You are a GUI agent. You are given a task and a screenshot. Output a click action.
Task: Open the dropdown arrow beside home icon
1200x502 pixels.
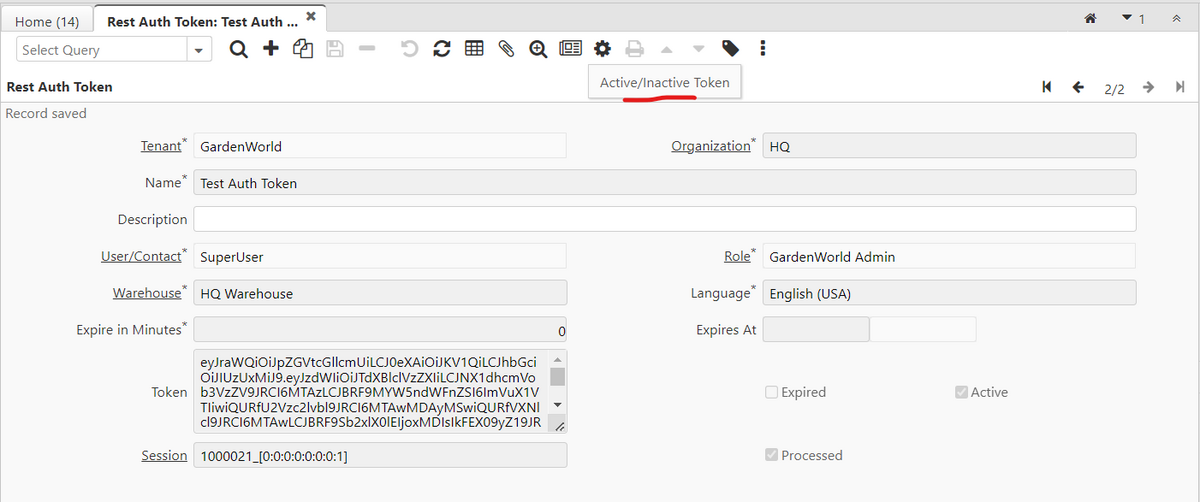point(1126,18)
